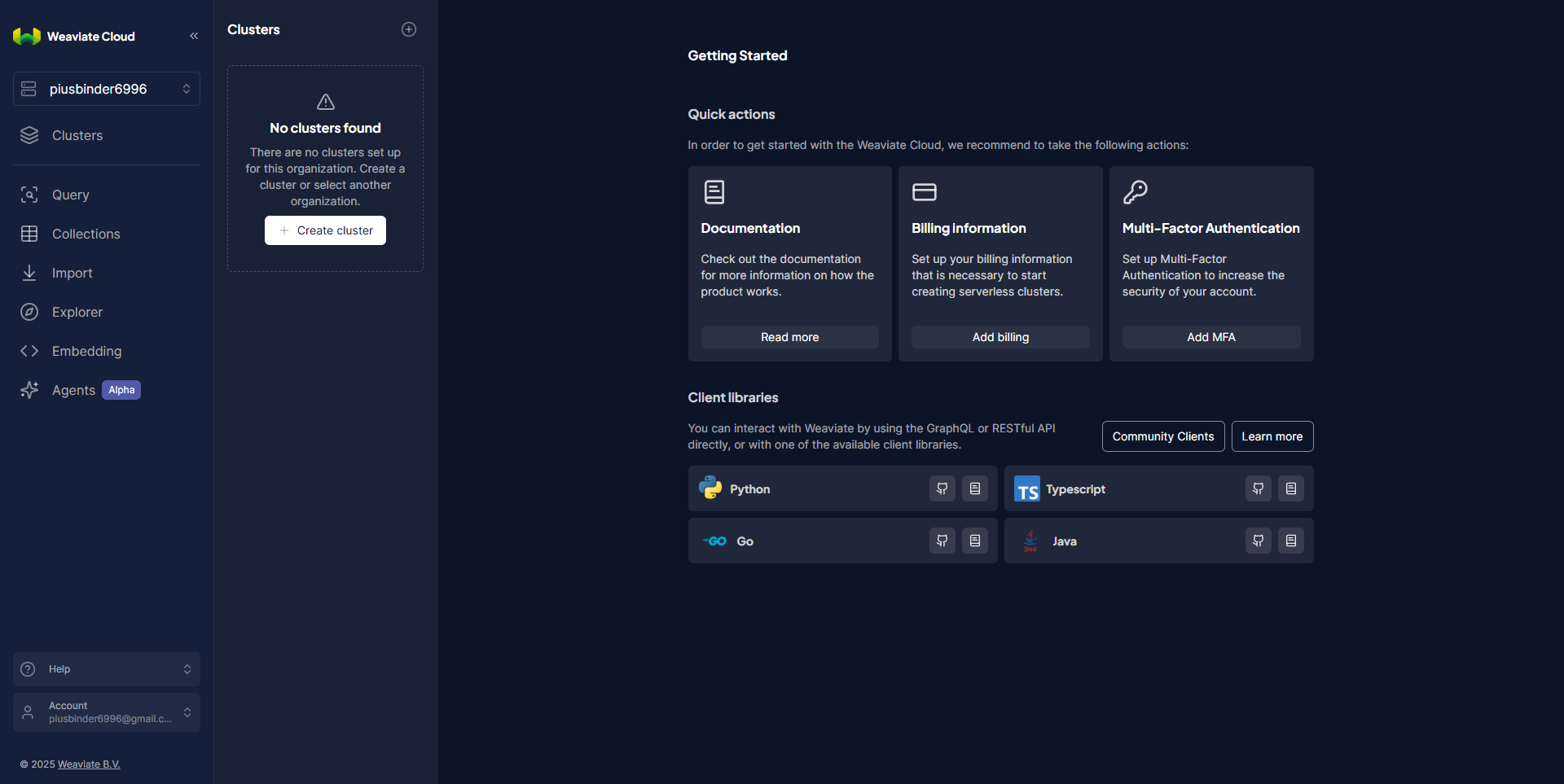
Task: Click the Collections table icon
Action: click(29, 234)
